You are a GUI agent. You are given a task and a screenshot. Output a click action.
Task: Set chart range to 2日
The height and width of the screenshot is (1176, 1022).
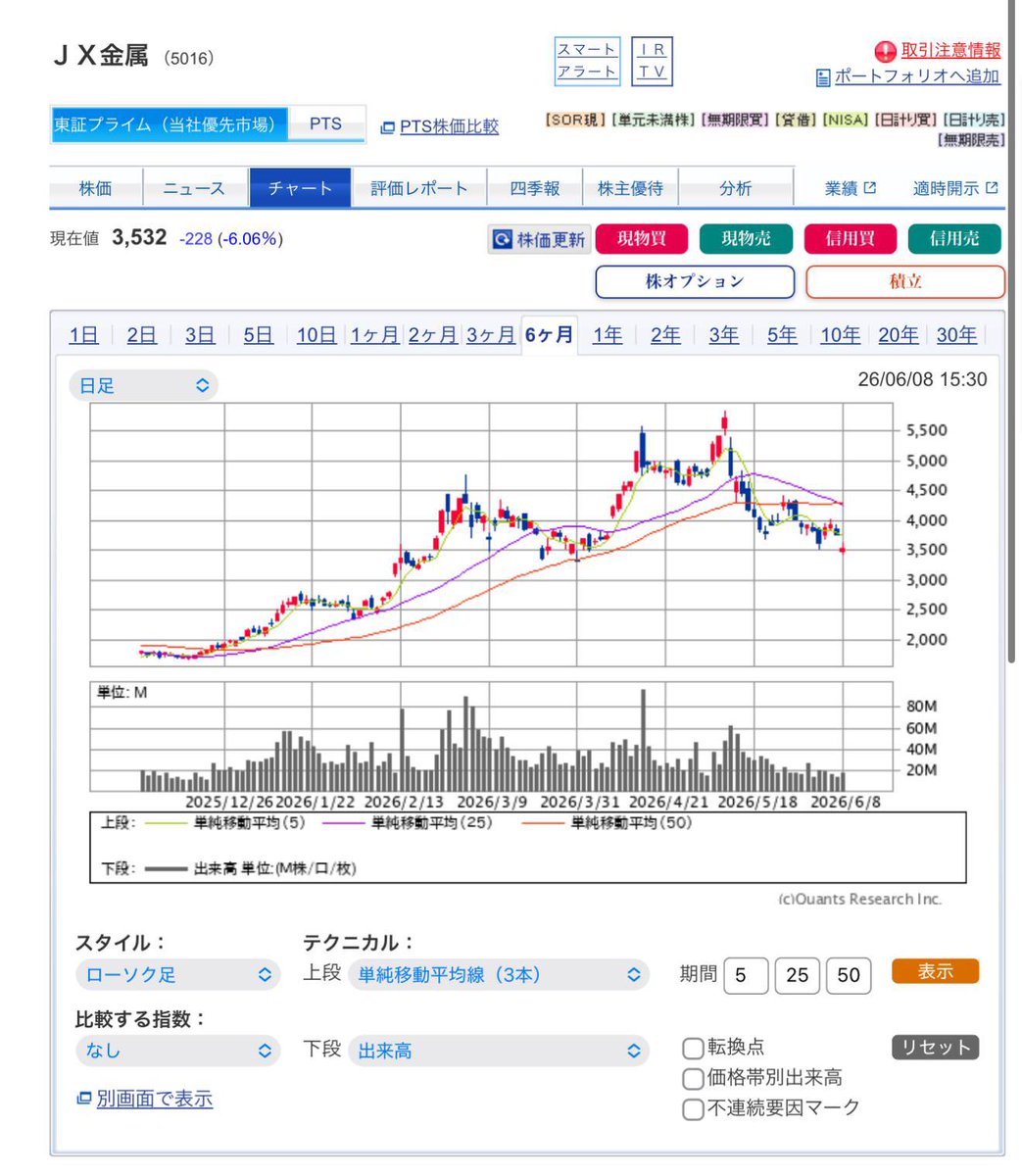pyautogui.click(x=142, y=335)
